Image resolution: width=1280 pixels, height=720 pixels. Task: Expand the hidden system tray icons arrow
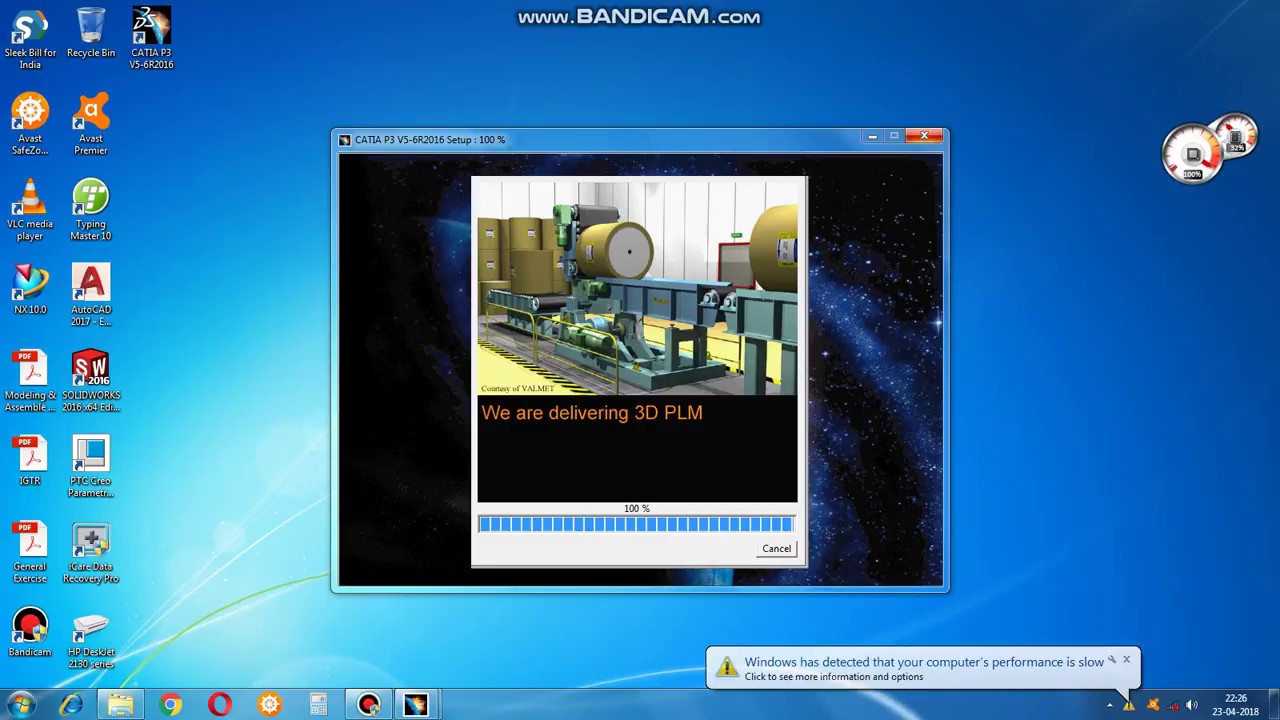click(1109, 705)
